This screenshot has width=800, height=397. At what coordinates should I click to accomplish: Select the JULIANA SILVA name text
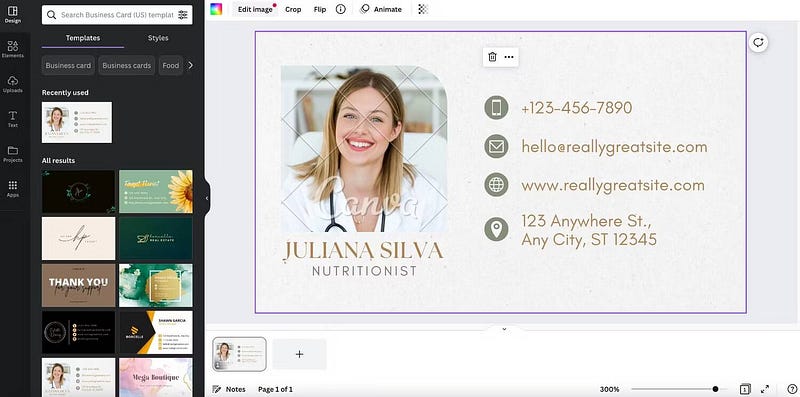point(363,252)
